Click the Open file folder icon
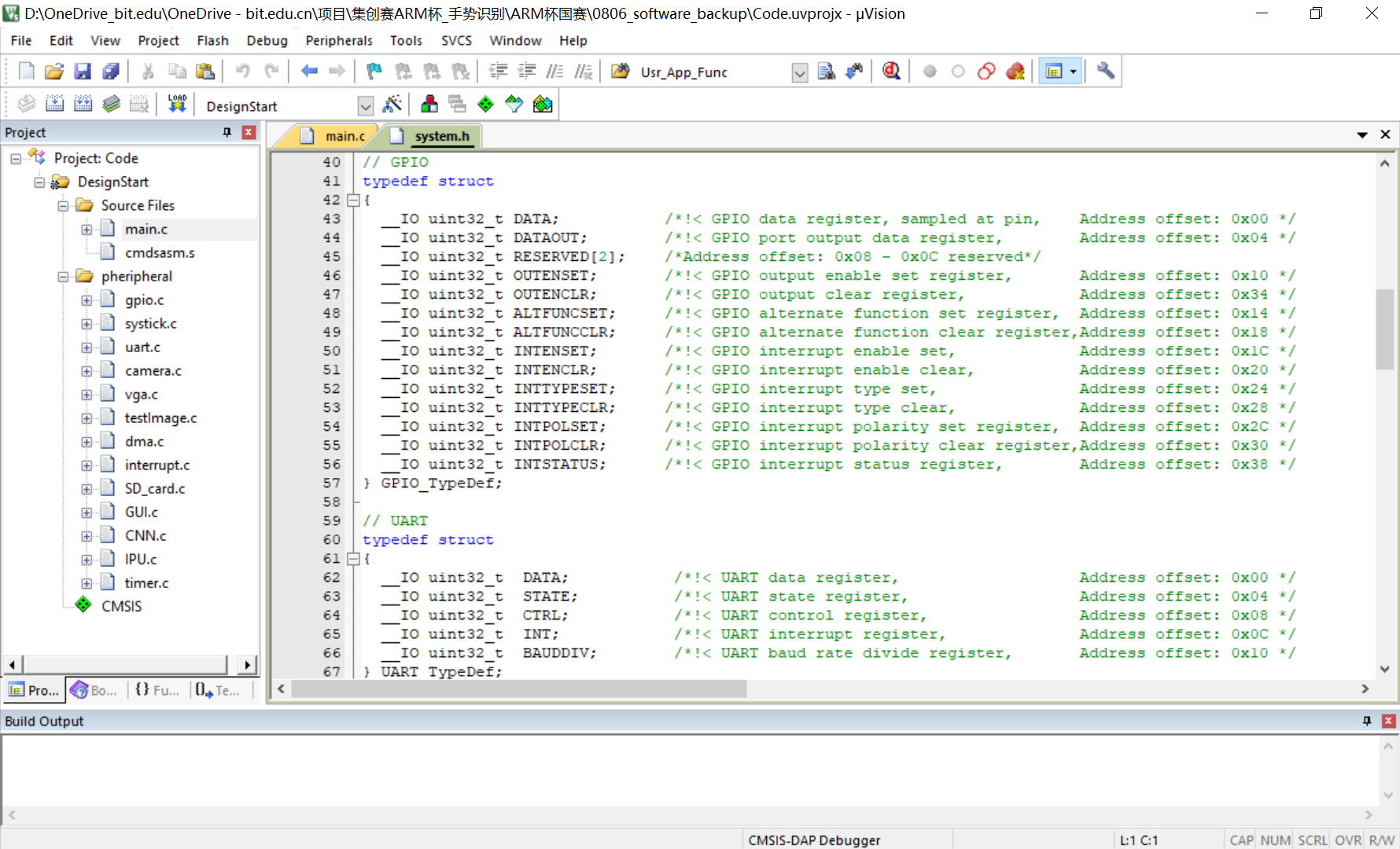The width and height of the screenshot is (1400, 849). [54, 72]
